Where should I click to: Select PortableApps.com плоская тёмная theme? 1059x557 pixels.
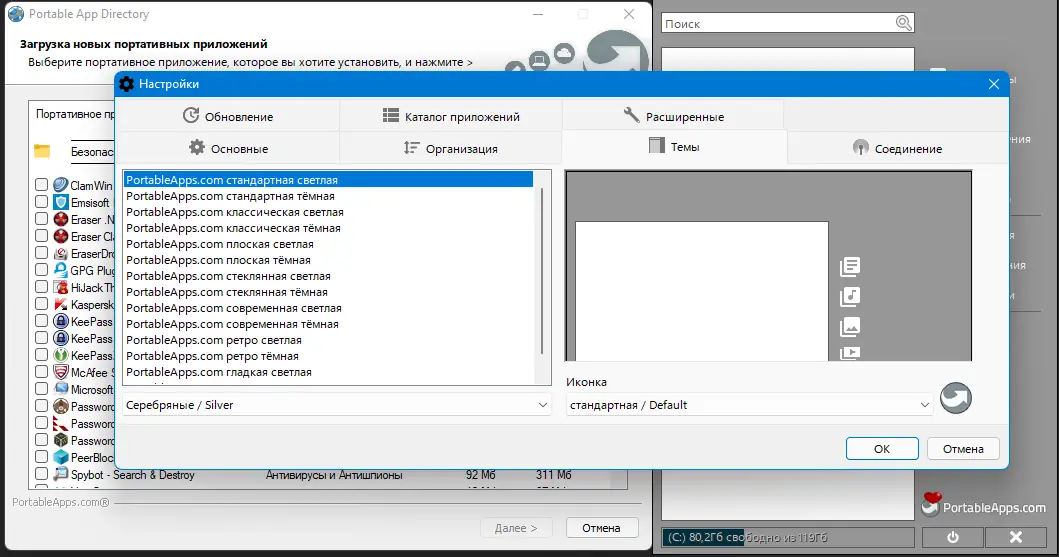(x=328, y=260)
